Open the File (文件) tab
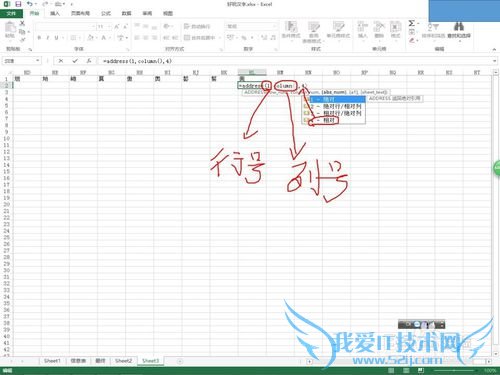500x375 pixels. tap(11, 13)
